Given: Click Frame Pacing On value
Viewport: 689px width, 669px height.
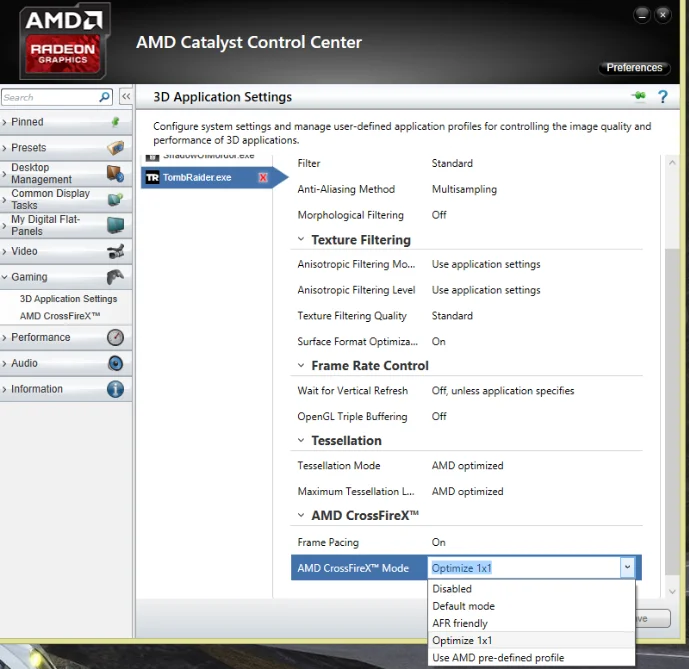Looking at the screenshot, I should click(x=439, y=542).
